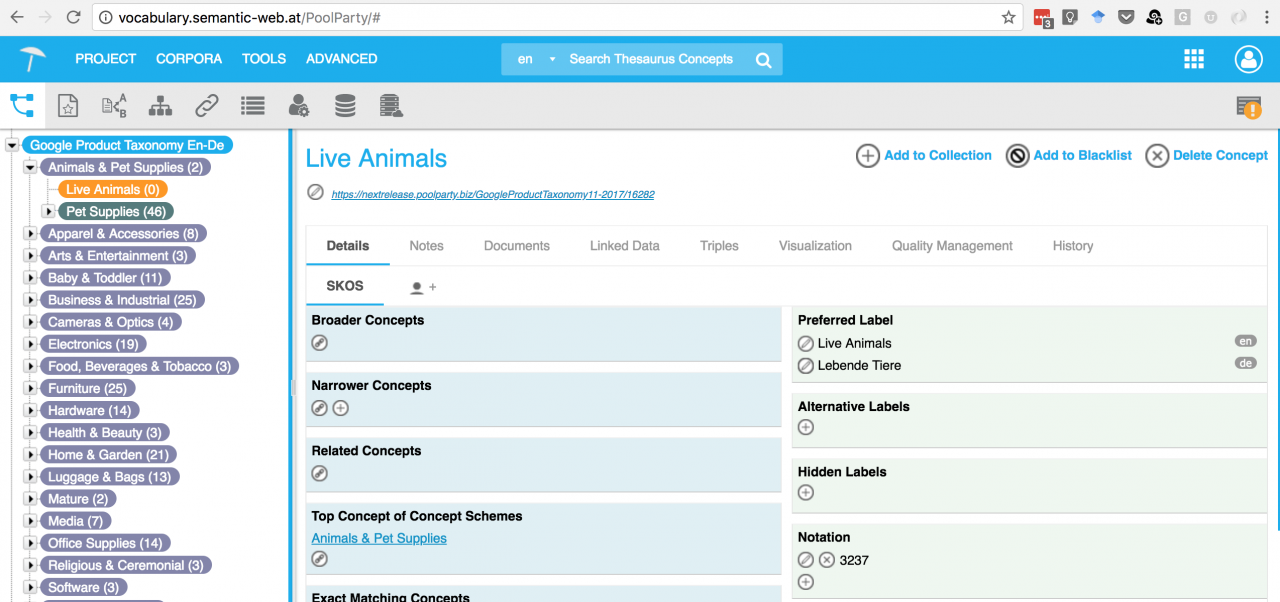Click Add to Blacklist
Image resolution: width=1280 pixels, height=602 pixels.
pos(1069,156)
